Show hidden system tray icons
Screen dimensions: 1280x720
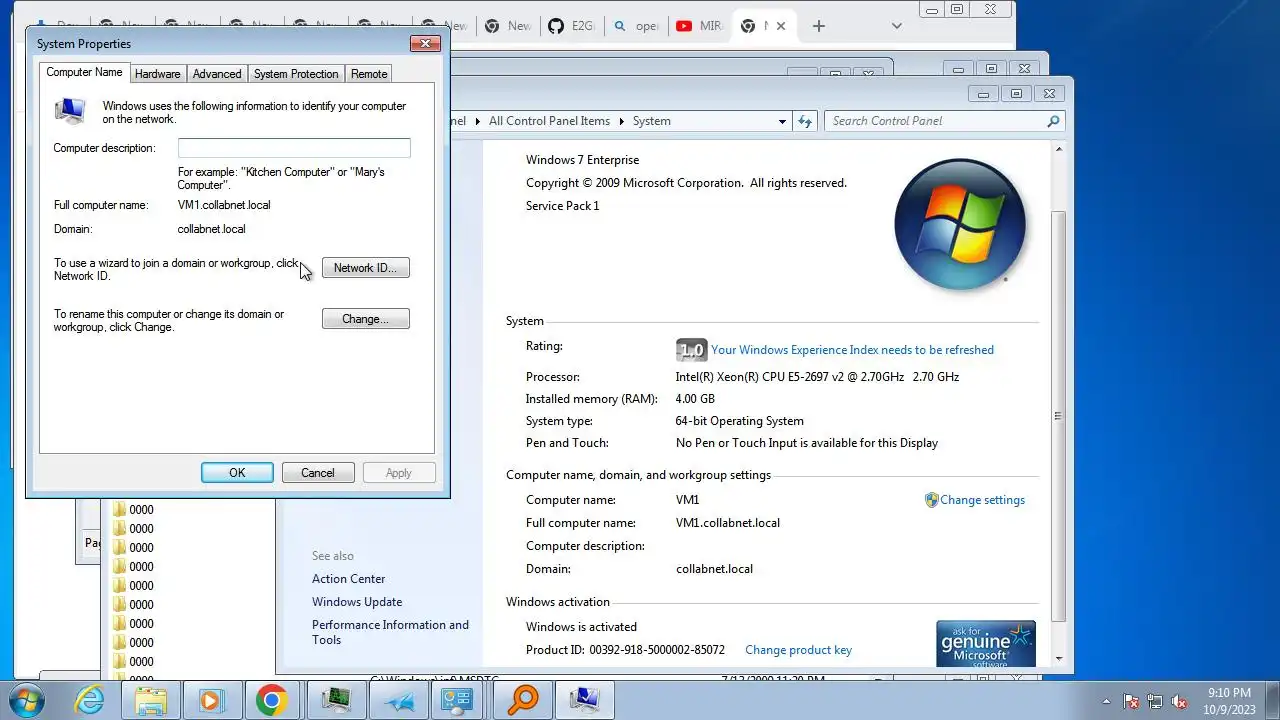(1106, 701)
